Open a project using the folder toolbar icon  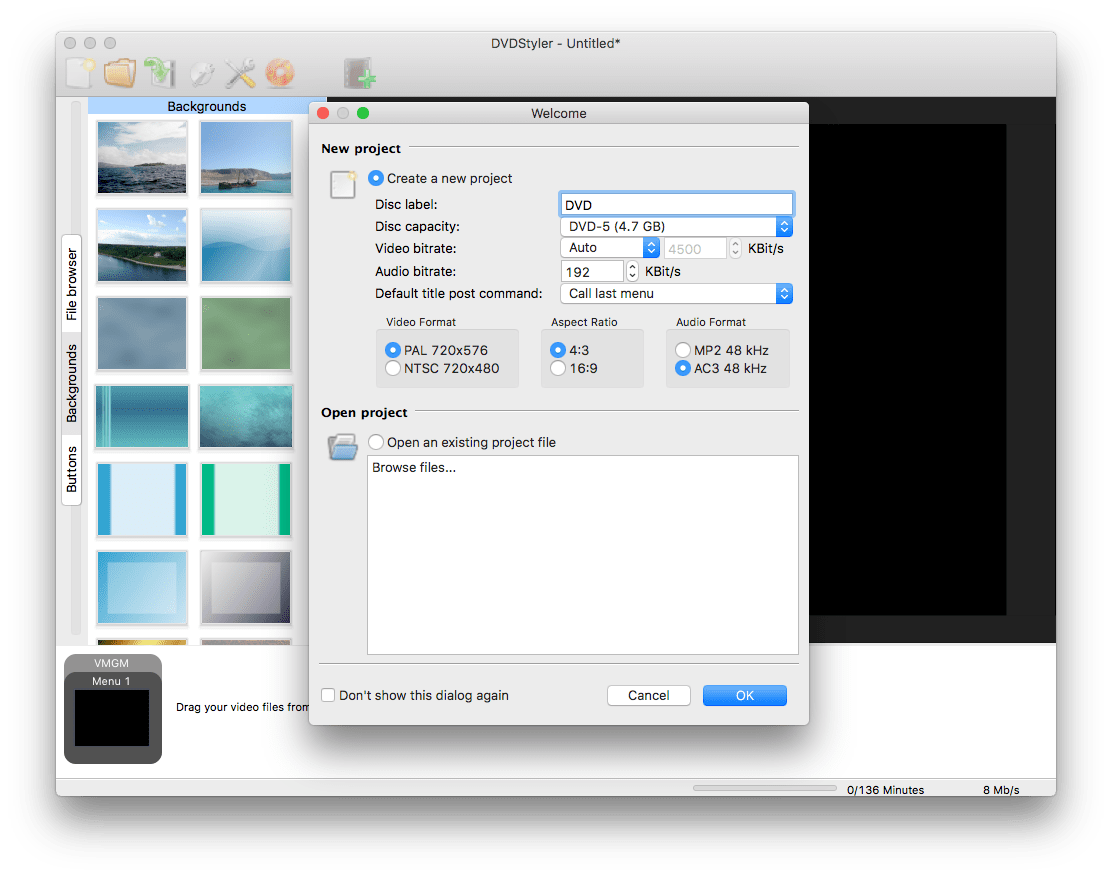click(120, 72)
